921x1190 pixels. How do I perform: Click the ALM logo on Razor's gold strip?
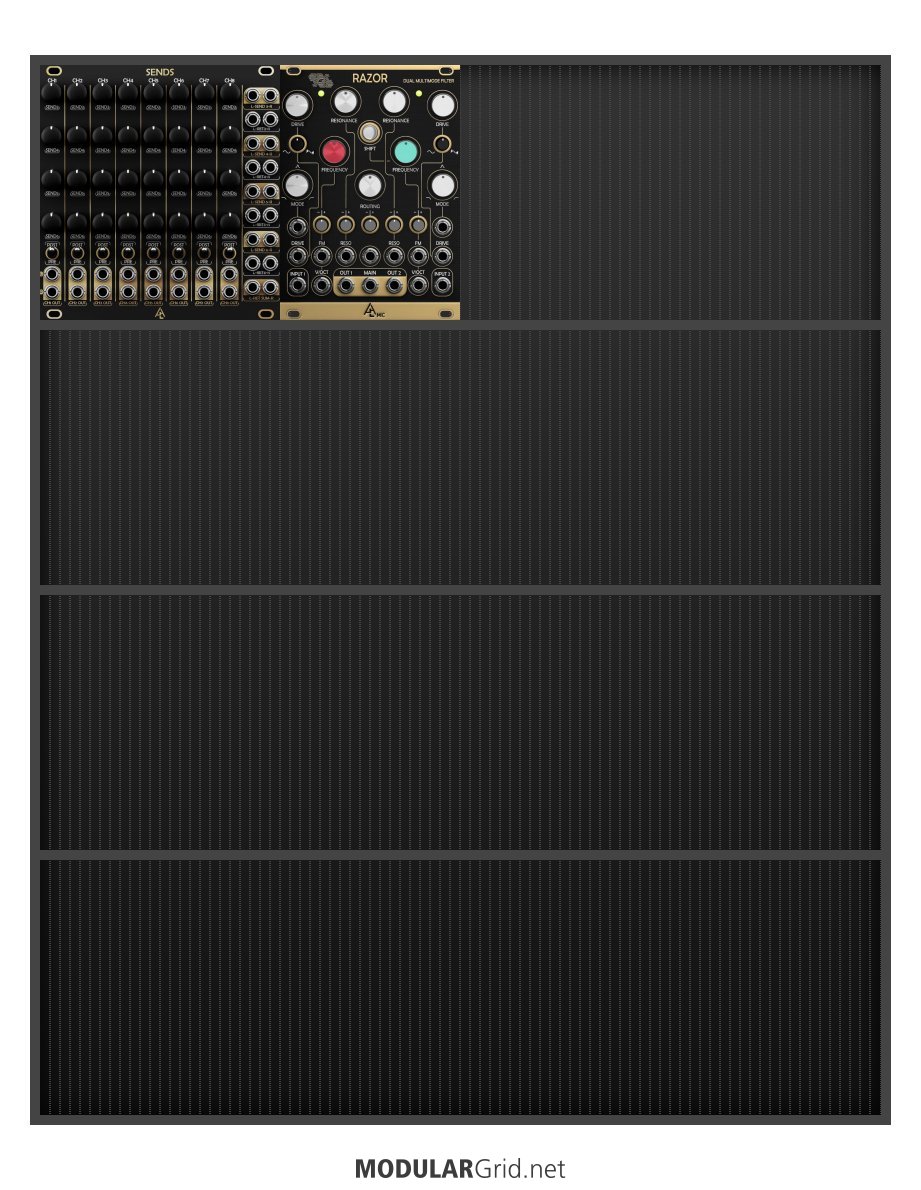click(373, 310)
